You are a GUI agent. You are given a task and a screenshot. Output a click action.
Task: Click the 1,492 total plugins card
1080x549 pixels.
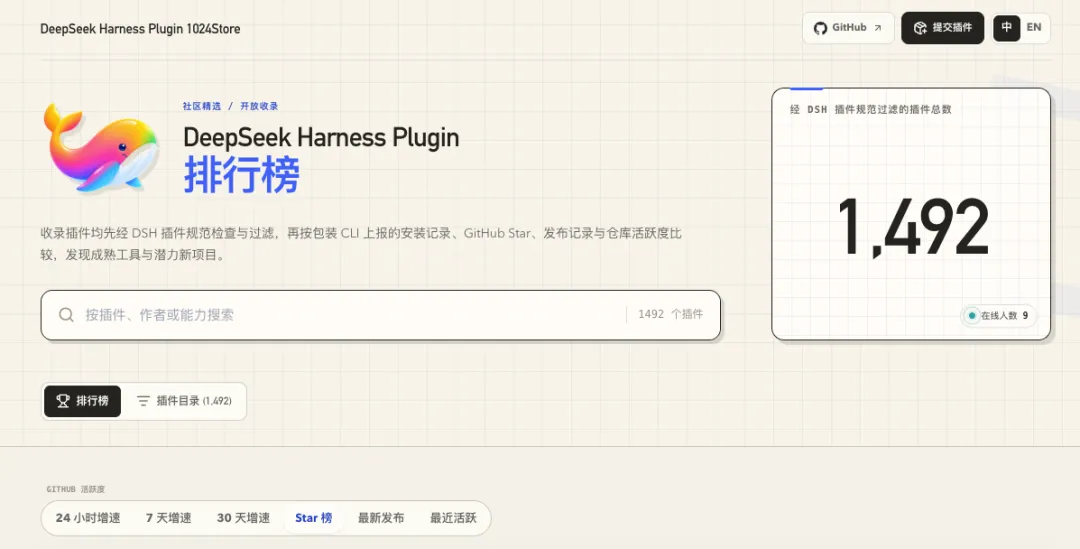click(x=911, y=214)
